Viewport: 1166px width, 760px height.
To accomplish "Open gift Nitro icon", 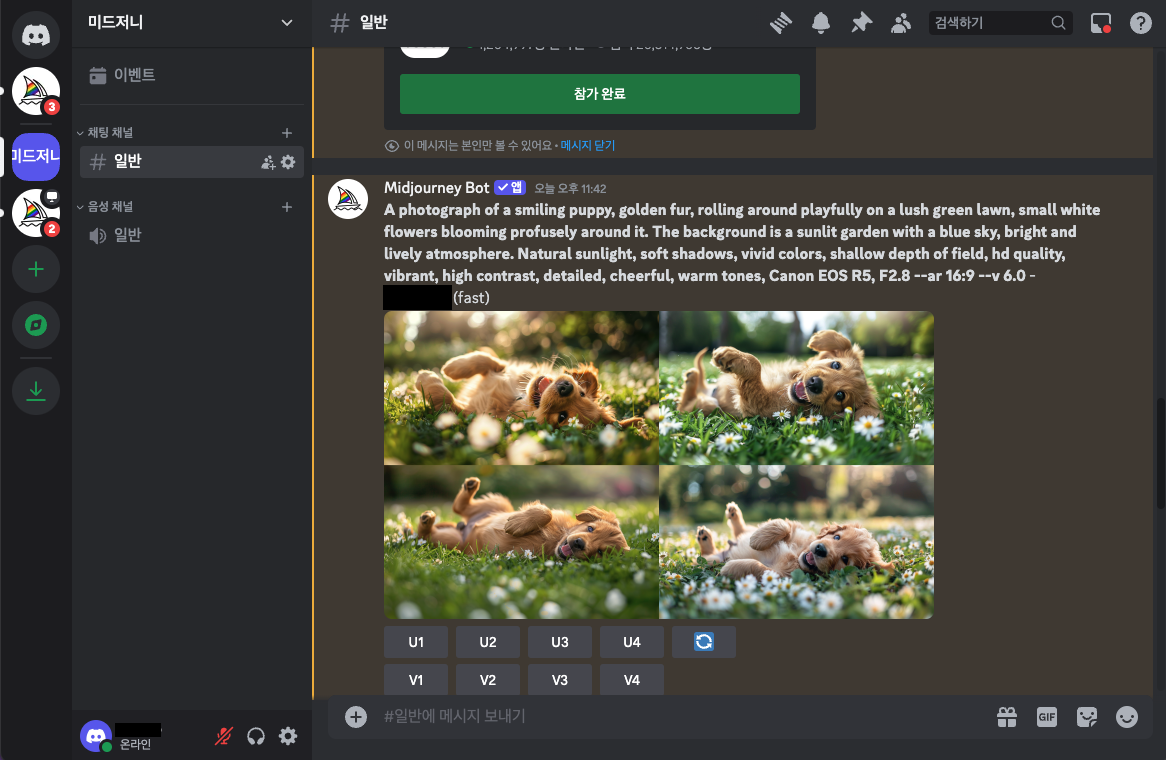I will (x=1007, y=717).
